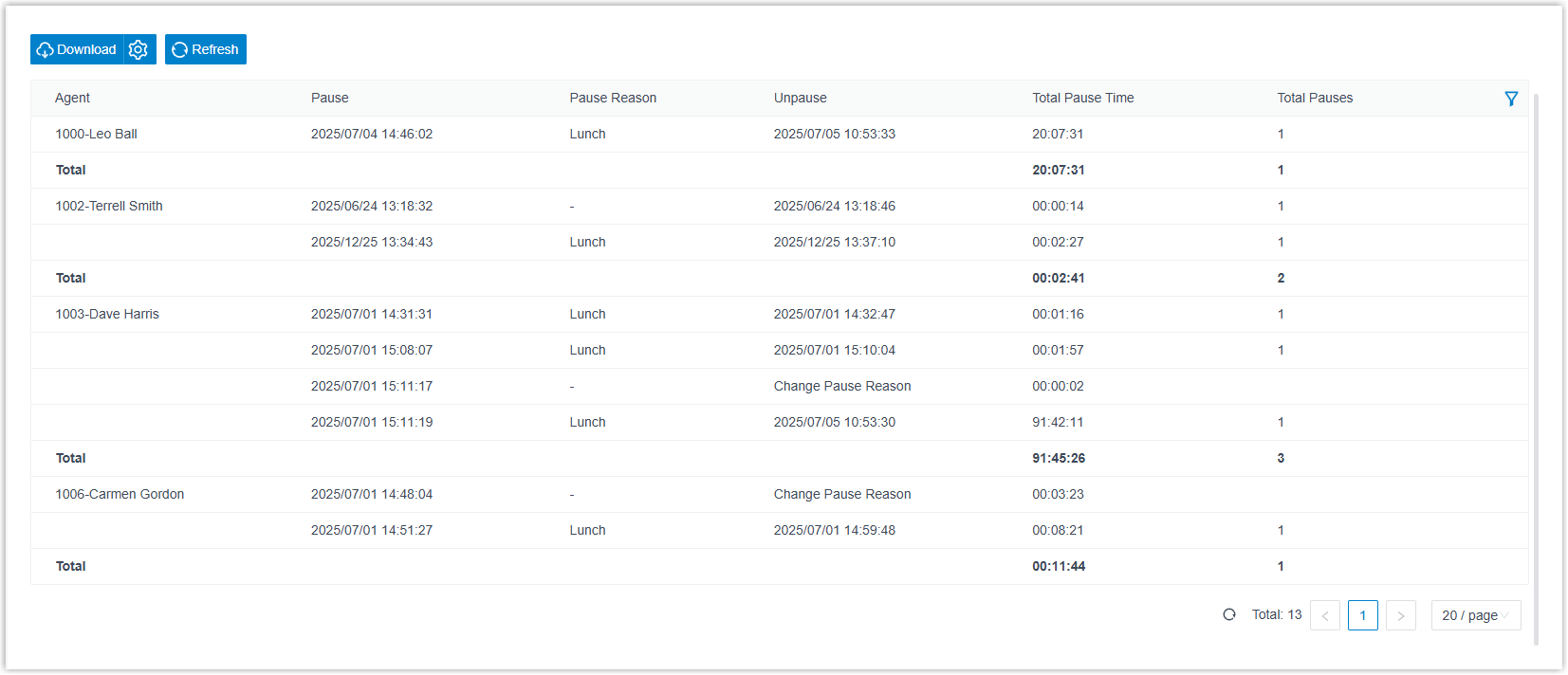The width and height of the screenshot is (1568, 675).
Task: Click unpause time 2025/07/05 10:53:30
Action: tap(835, 422)
